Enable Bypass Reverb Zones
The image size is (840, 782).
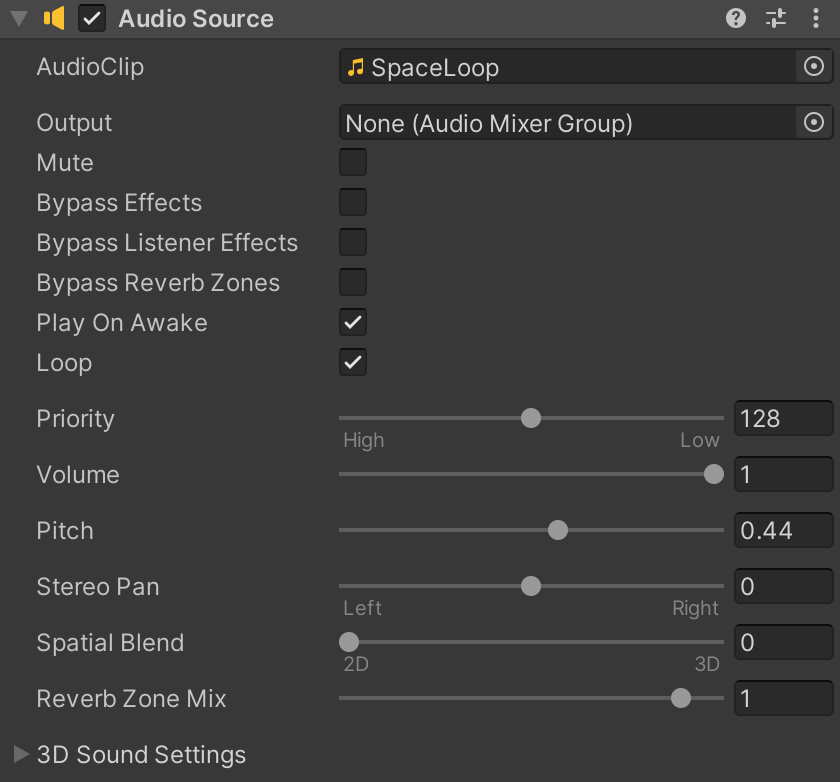353,282
